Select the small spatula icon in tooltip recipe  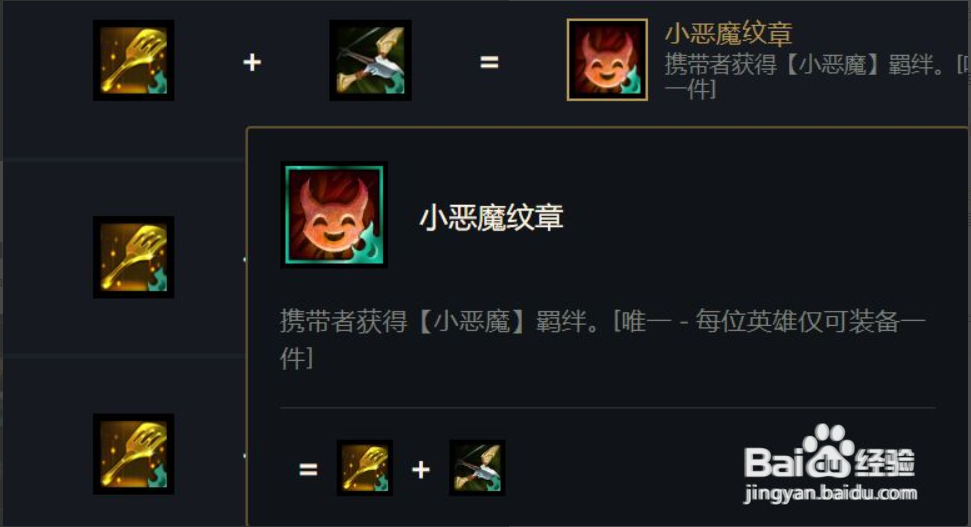click(365, 468)
